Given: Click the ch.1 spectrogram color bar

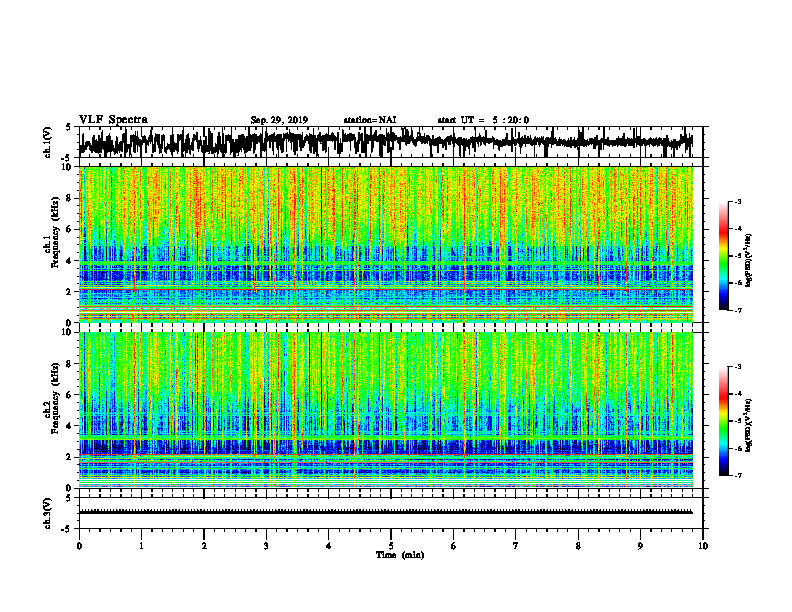Looking at the screenshot, I should [x=724, y=256].
